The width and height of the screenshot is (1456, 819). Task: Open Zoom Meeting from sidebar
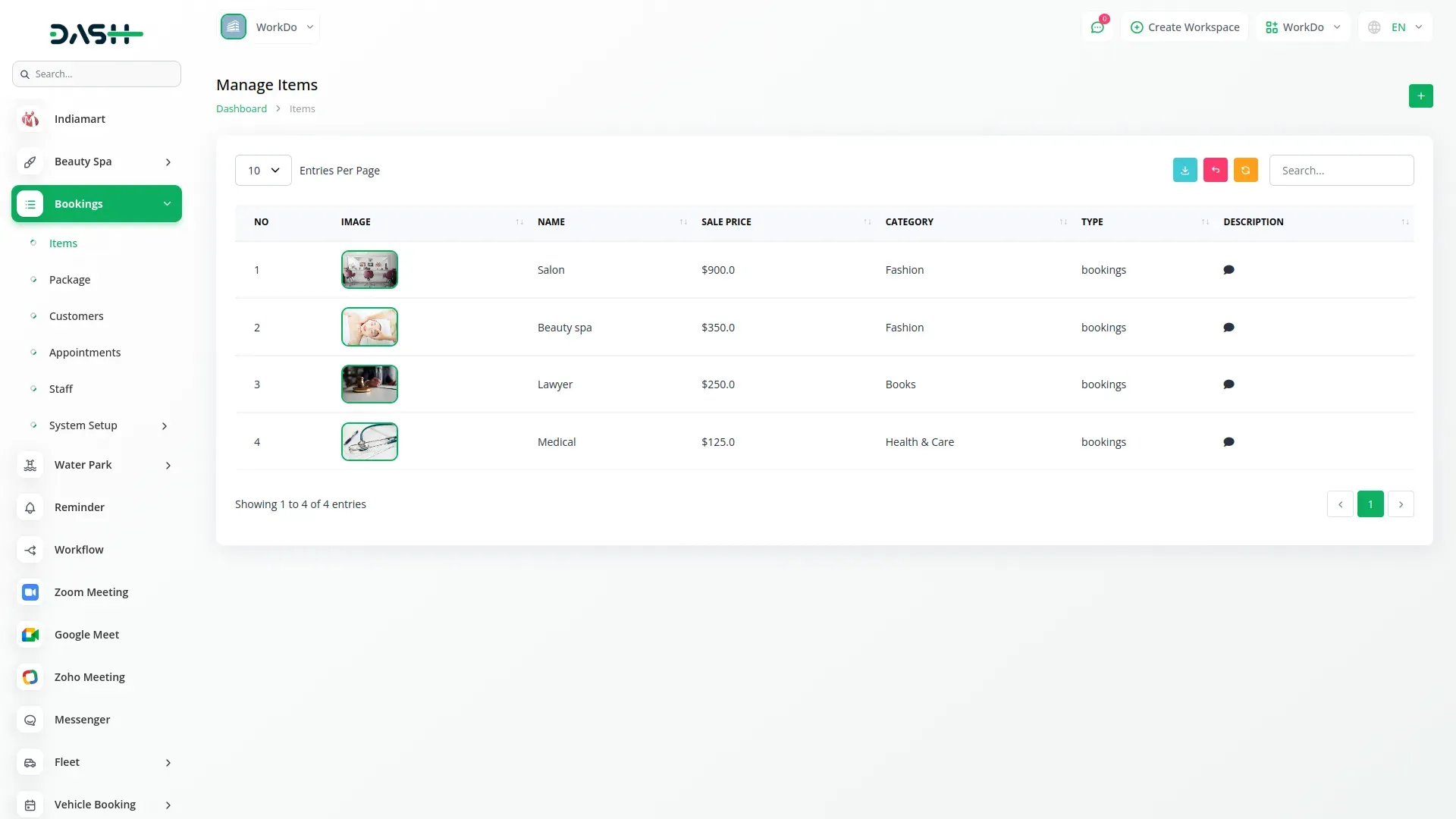click(91, 592)
